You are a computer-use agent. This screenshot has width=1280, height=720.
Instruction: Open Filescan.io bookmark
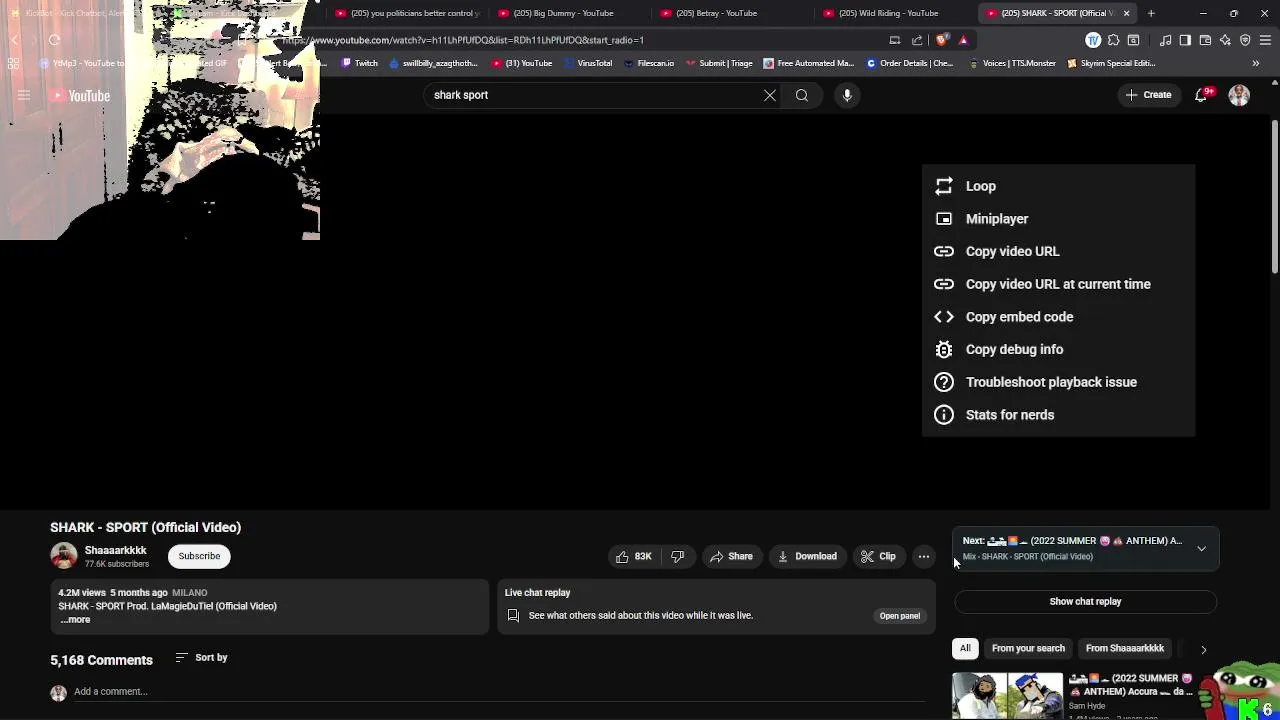pyautogui.click(x=649, y=63)
